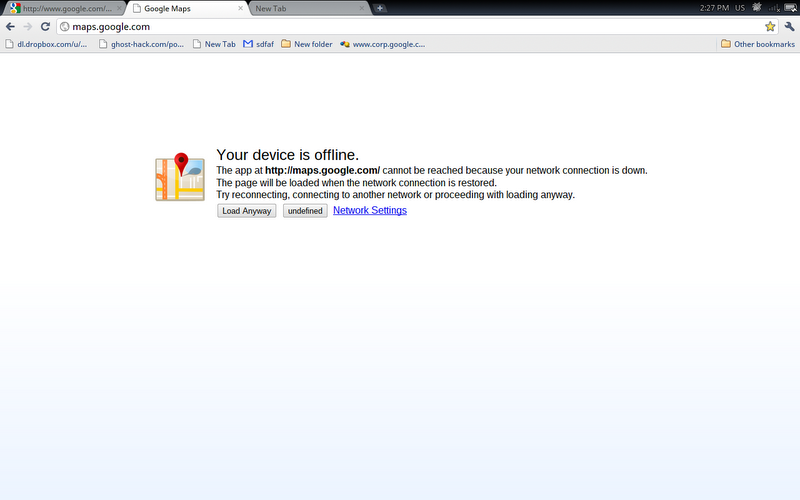Open the www.corp.google.c... bookmark
Screen dimensions: 800x500
point(383,44)
